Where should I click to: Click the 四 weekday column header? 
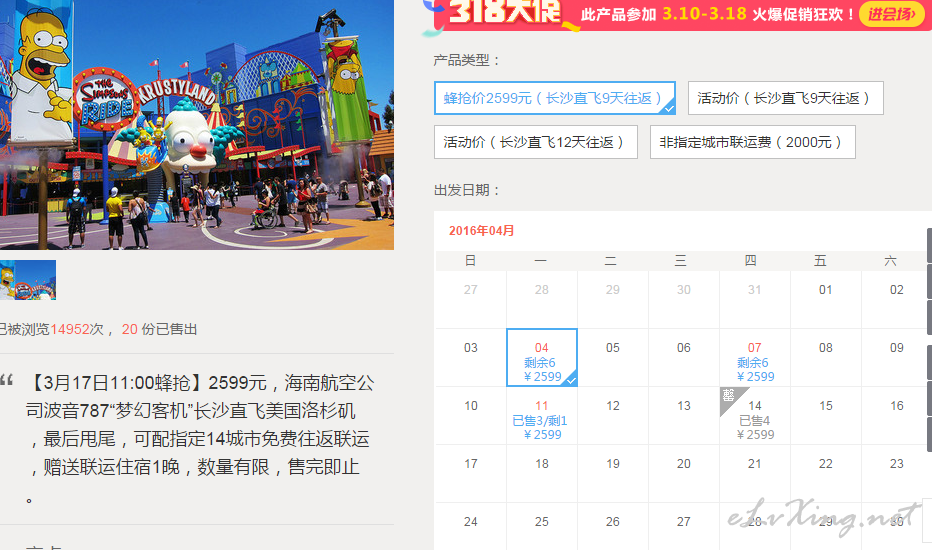coord(750,260)
